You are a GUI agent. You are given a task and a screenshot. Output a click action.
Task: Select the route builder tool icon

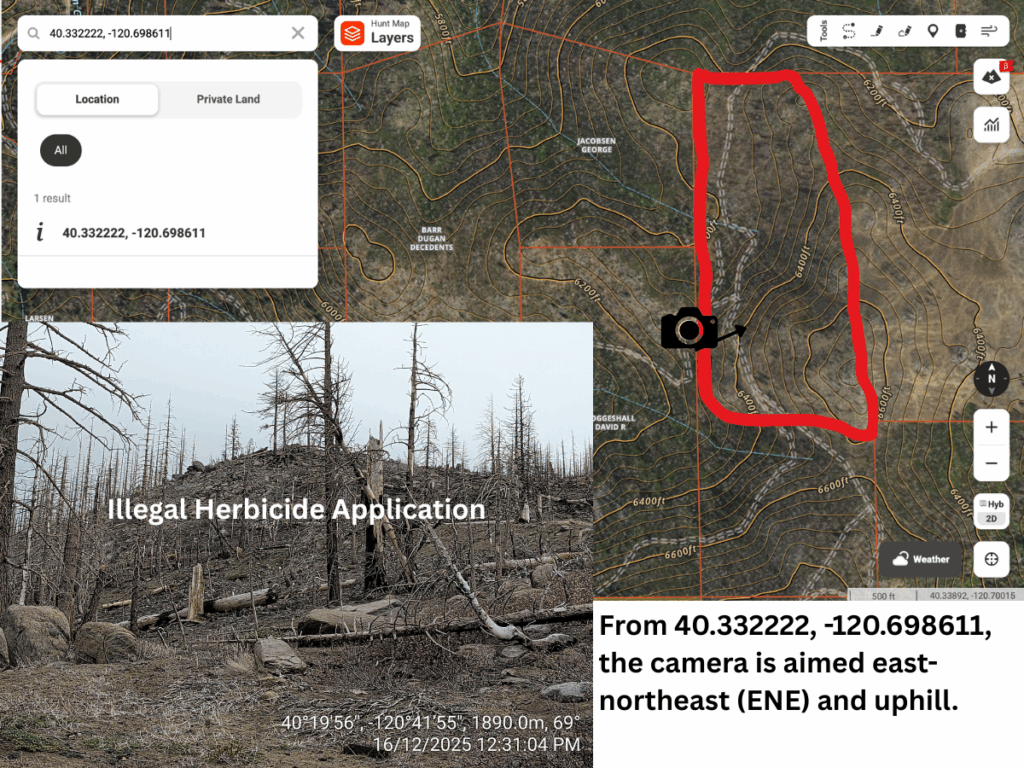(848, 31)
